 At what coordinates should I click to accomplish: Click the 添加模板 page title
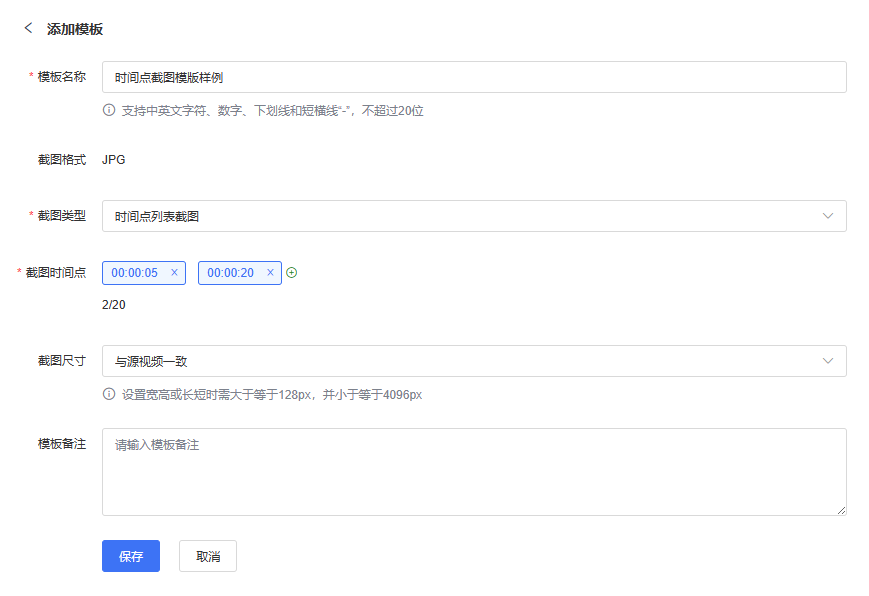click(x=75, y=29)
